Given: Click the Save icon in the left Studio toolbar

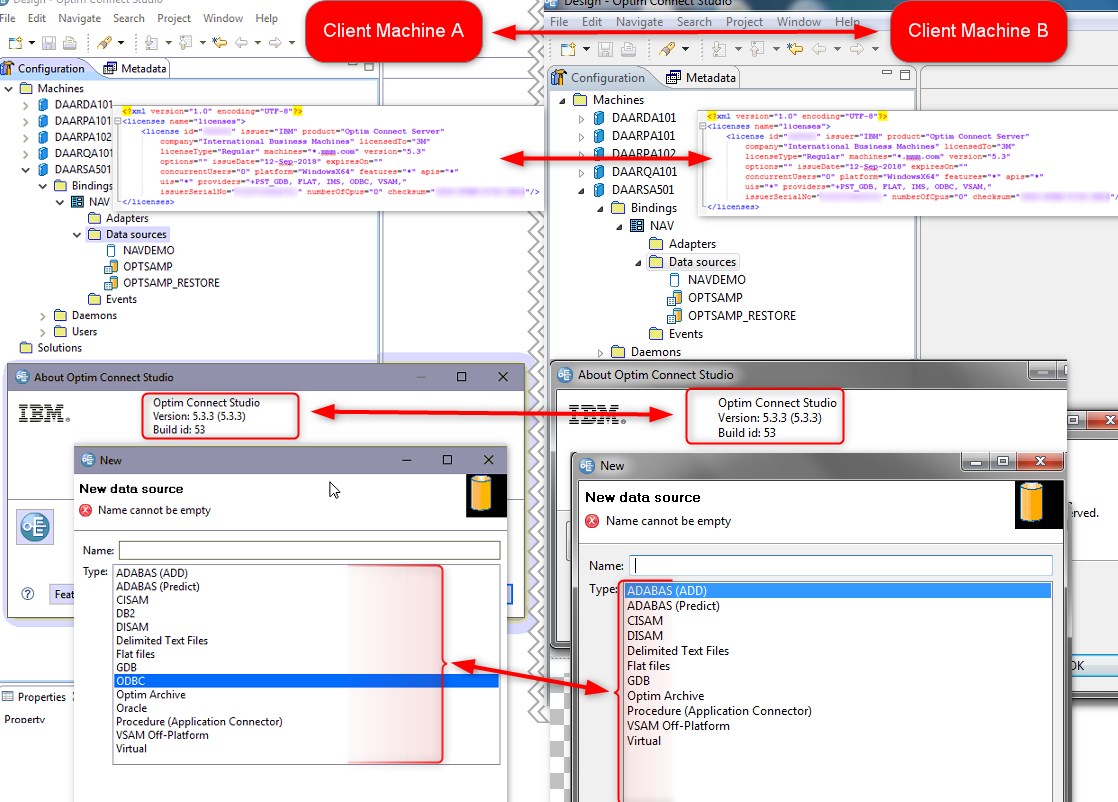Looking at the screenshot, I should pyautogui.click(x=48, y=43).
